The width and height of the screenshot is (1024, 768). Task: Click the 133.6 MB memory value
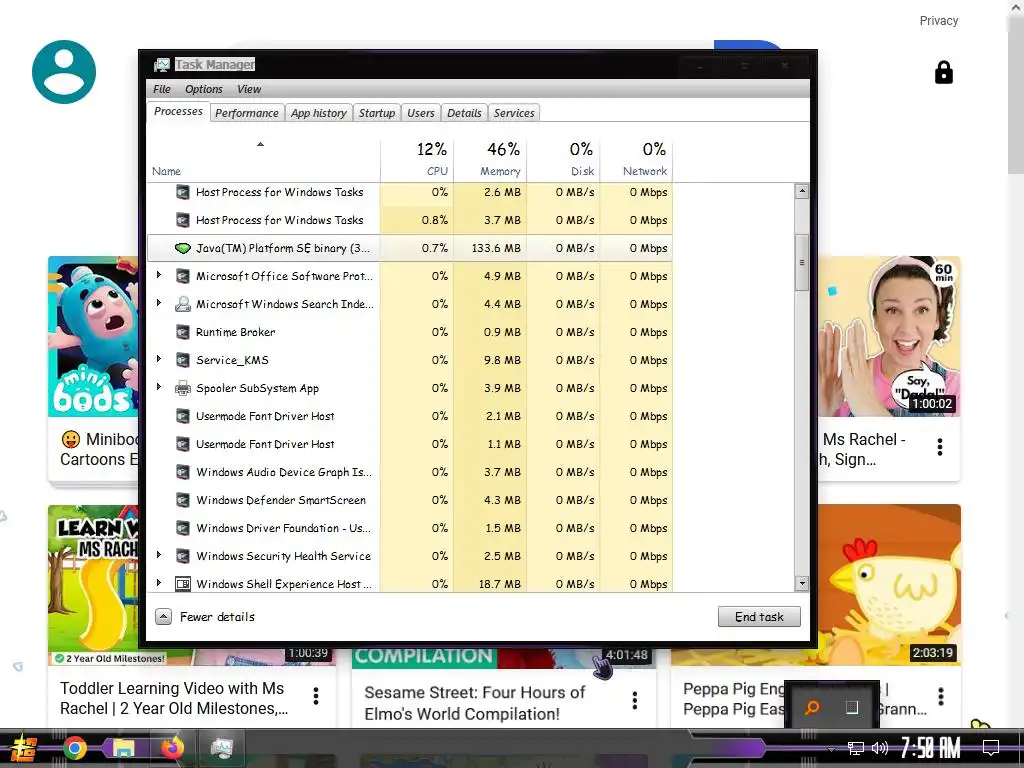[x=496, y=248]
